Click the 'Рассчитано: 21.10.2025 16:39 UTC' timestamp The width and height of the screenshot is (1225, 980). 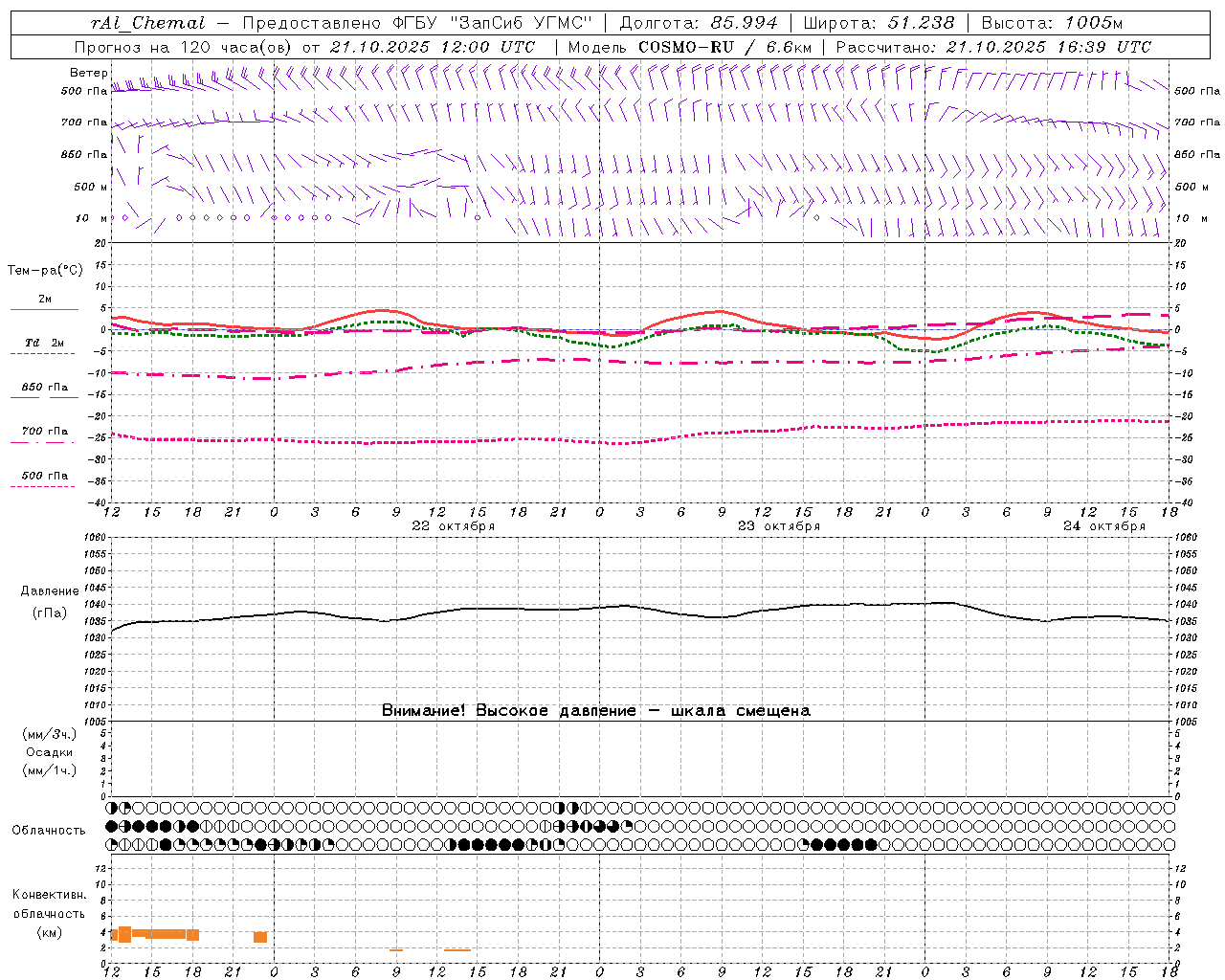coord(993,47)
